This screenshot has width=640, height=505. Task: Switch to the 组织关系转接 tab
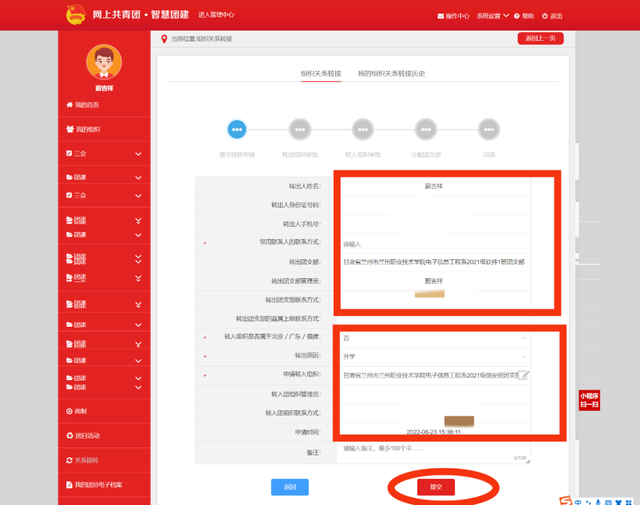(x=321, y=73)
